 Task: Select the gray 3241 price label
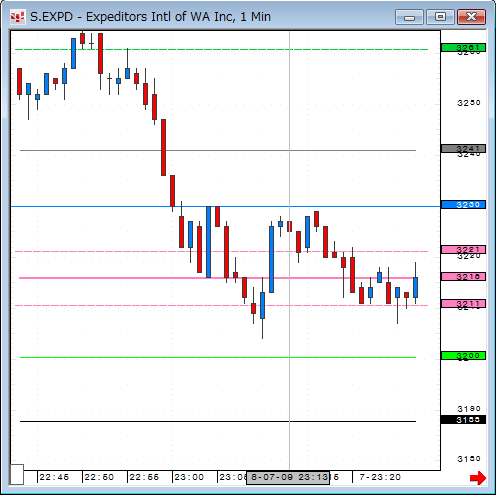pyautogui.click(x=463, y=149)
